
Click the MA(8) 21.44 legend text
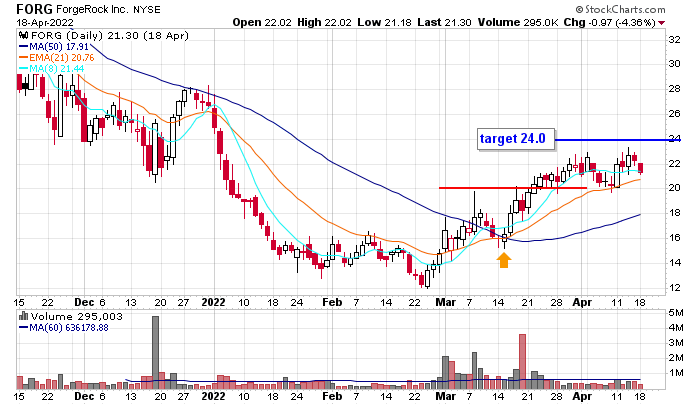coord(56,69)
